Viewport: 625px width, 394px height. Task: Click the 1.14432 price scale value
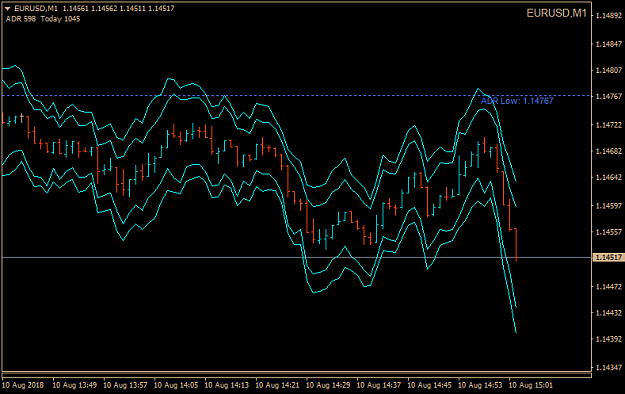click(x=609, y=313)
